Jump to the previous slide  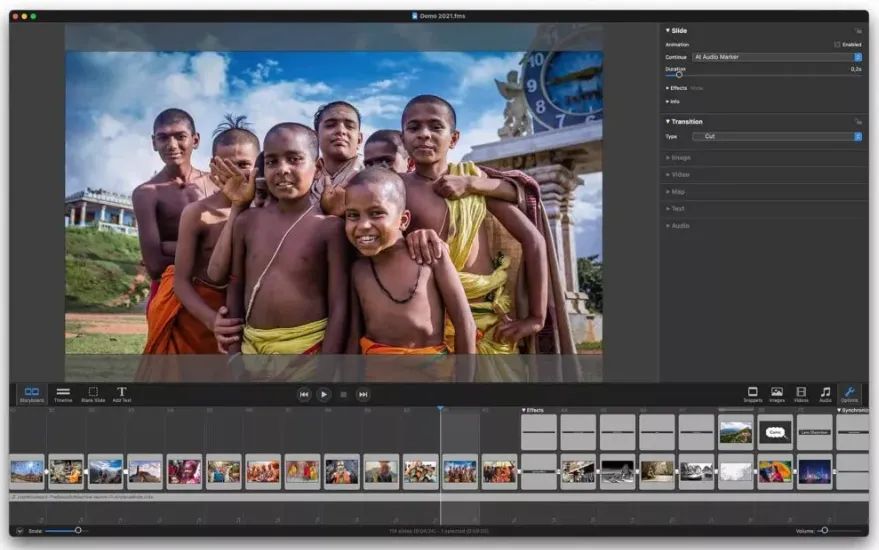point(304,395)
